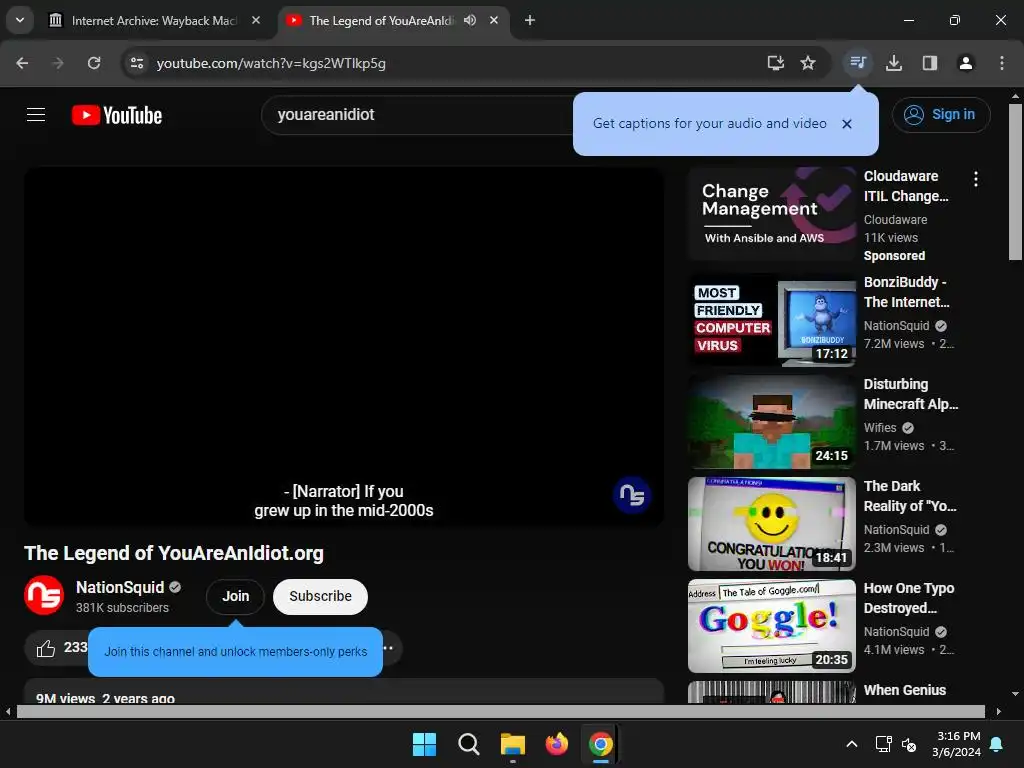This screenshot has height=768, width=1024.
Task: Open When Genius video title
Action: (x=904, y=690)
